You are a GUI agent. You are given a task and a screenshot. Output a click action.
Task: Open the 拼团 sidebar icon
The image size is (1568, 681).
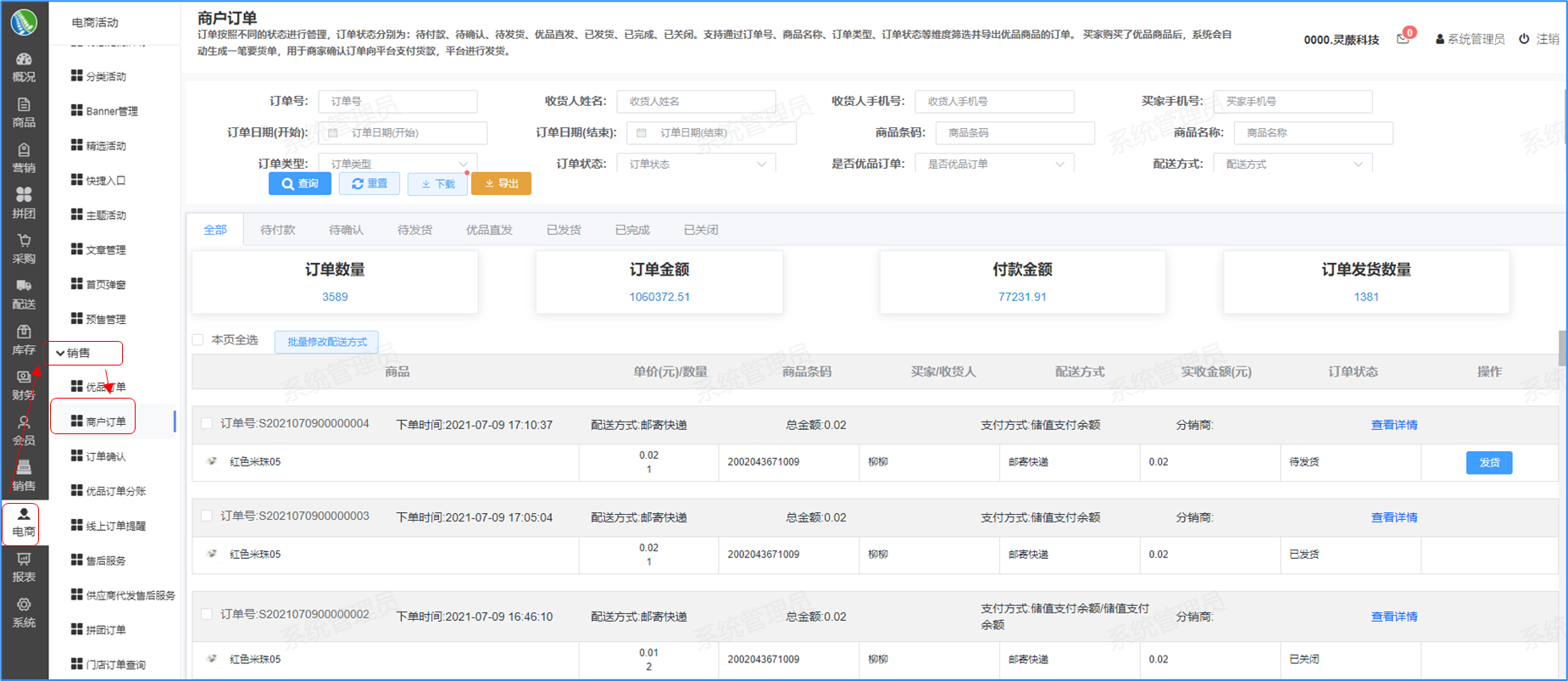(24, 196)
